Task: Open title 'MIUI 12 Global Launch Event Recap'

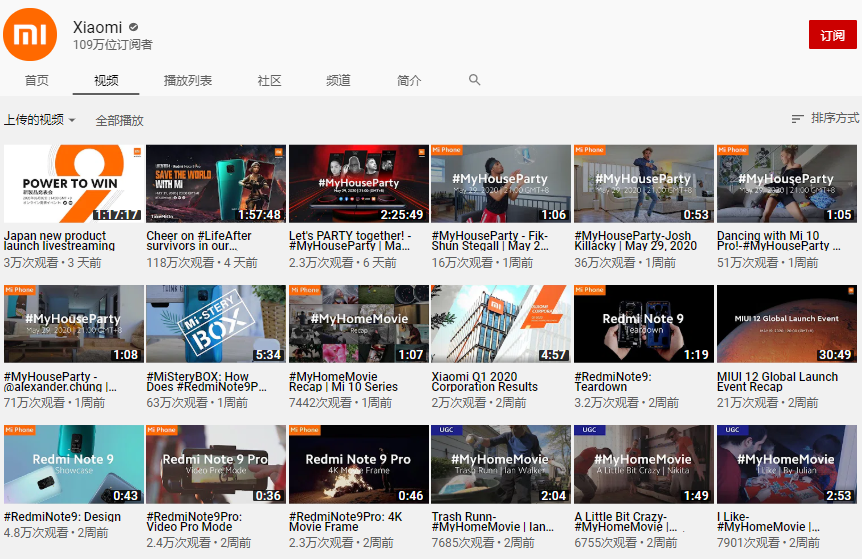Action: [x=777, y=381]
